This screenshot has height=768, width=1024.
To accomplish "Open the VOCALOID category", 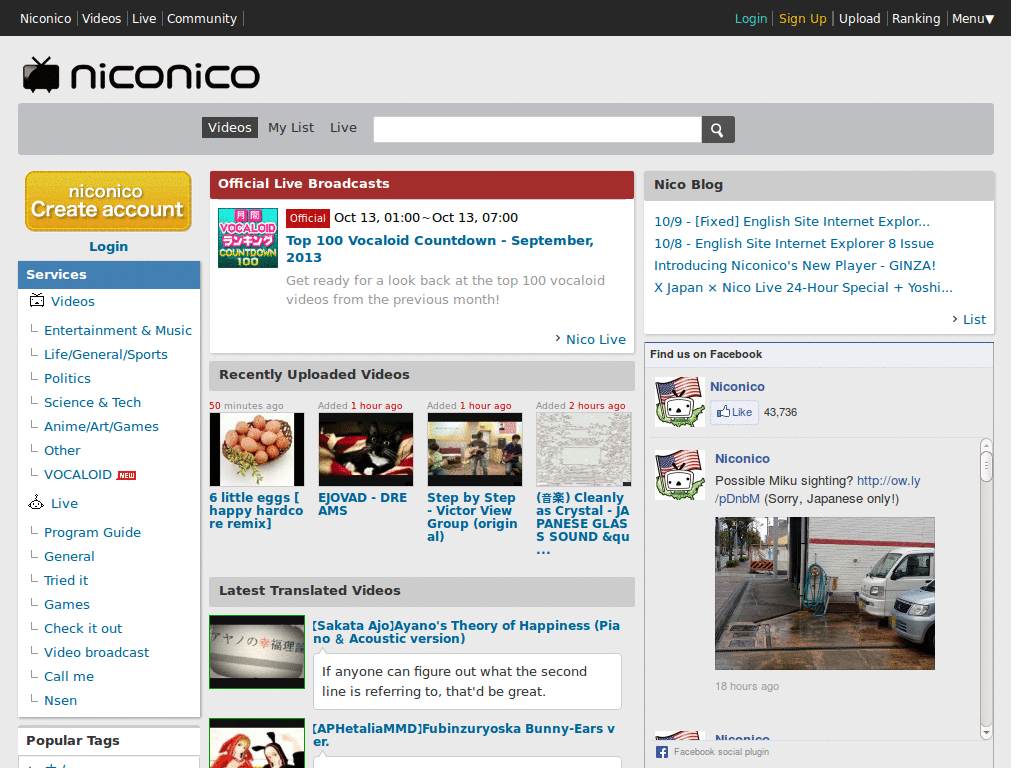I will pos(78,474).
